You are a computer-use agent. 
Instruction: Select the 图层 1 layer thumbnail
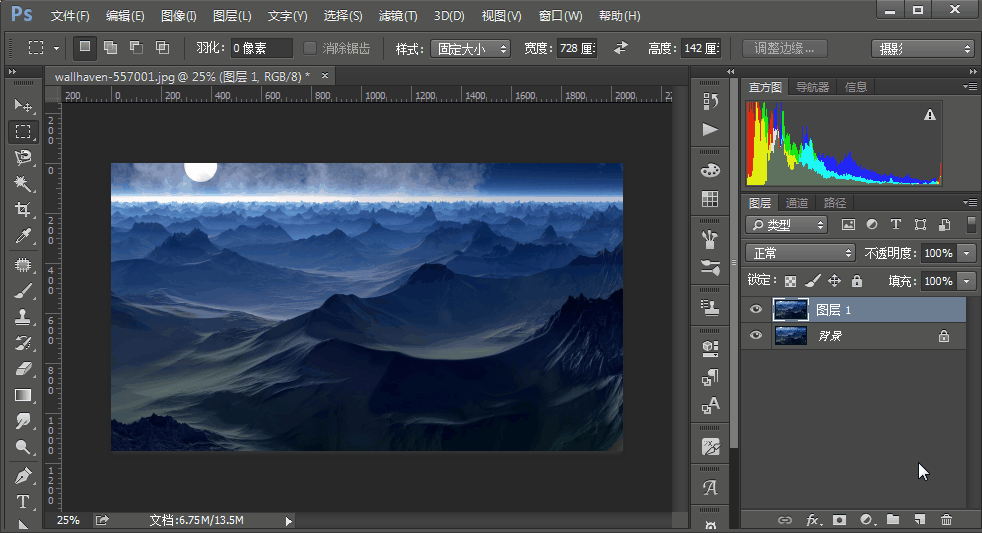coord(790,309)
